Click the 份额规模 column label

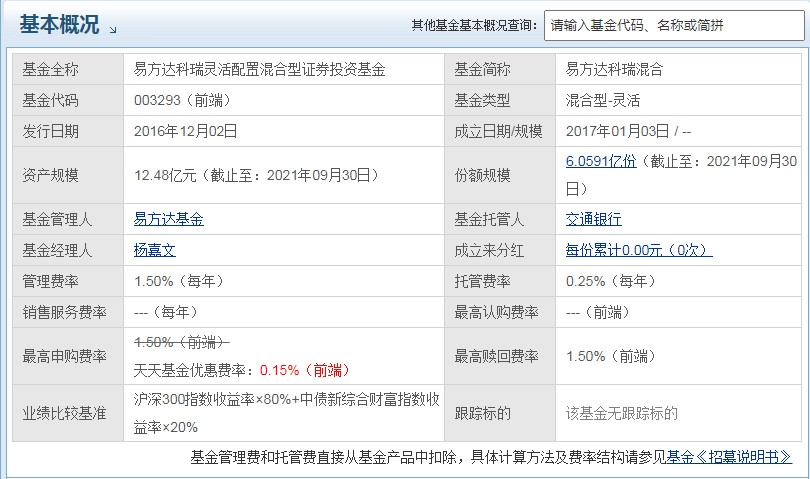482,175
